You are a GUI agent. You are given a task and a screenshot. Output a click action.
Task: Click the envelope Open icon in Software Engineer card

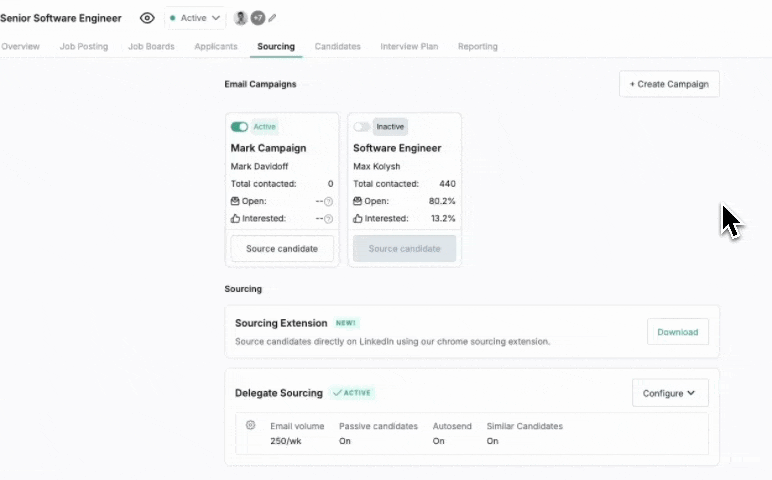tap(358, 201)
